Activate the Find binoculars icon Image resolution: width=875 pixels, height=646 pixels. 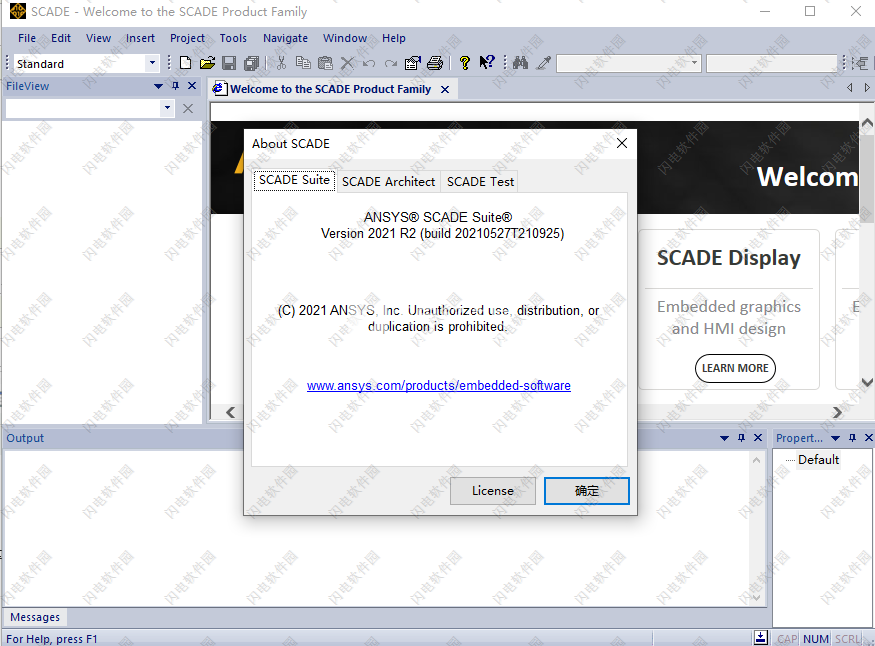click(x=520, y=62)
